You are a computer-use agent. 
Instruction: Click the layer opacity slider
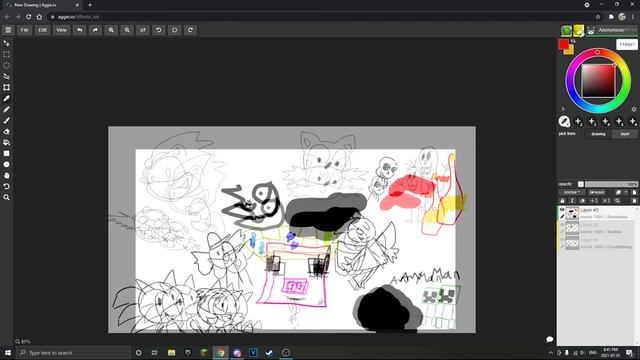point(611,184)
